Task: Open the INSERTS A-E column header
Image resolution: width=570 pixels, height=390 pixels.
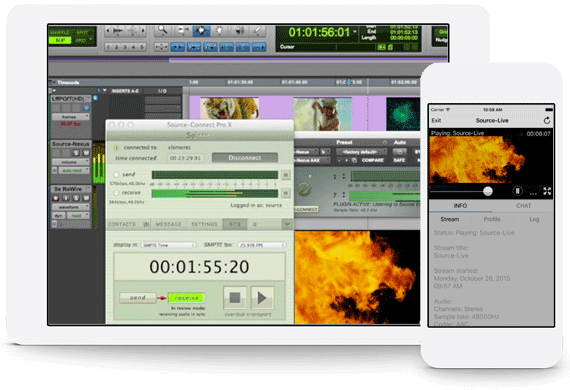Action: [125, 91]
